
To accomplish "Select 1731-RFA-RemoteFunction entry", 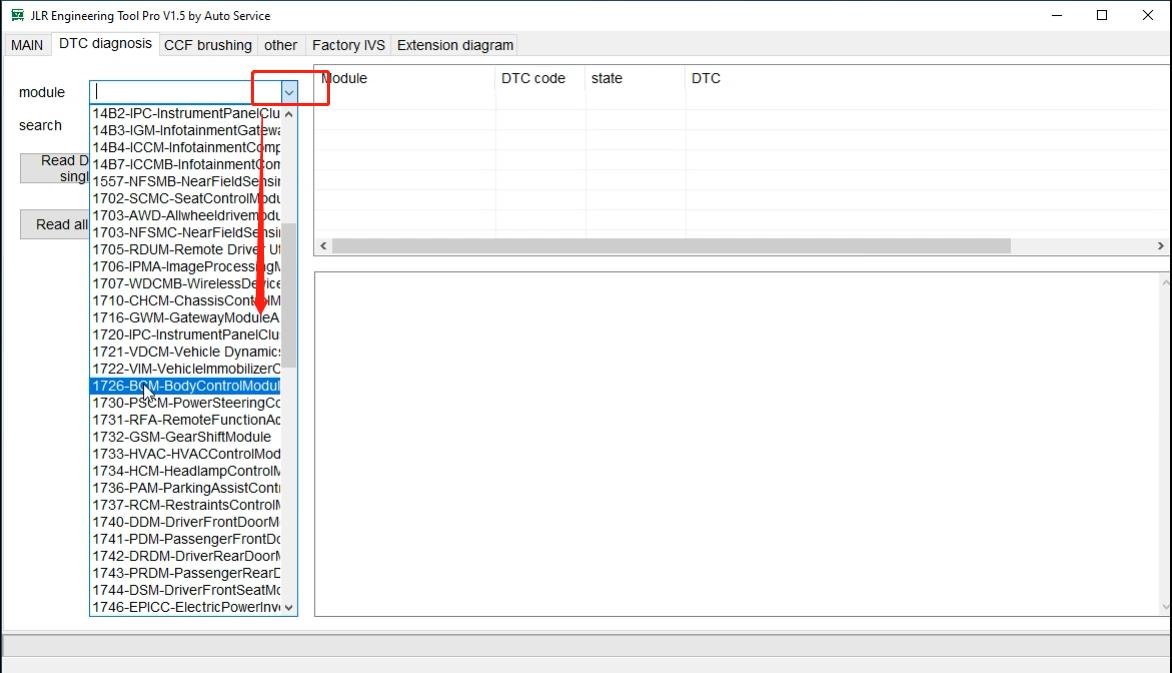I will 185,420.
